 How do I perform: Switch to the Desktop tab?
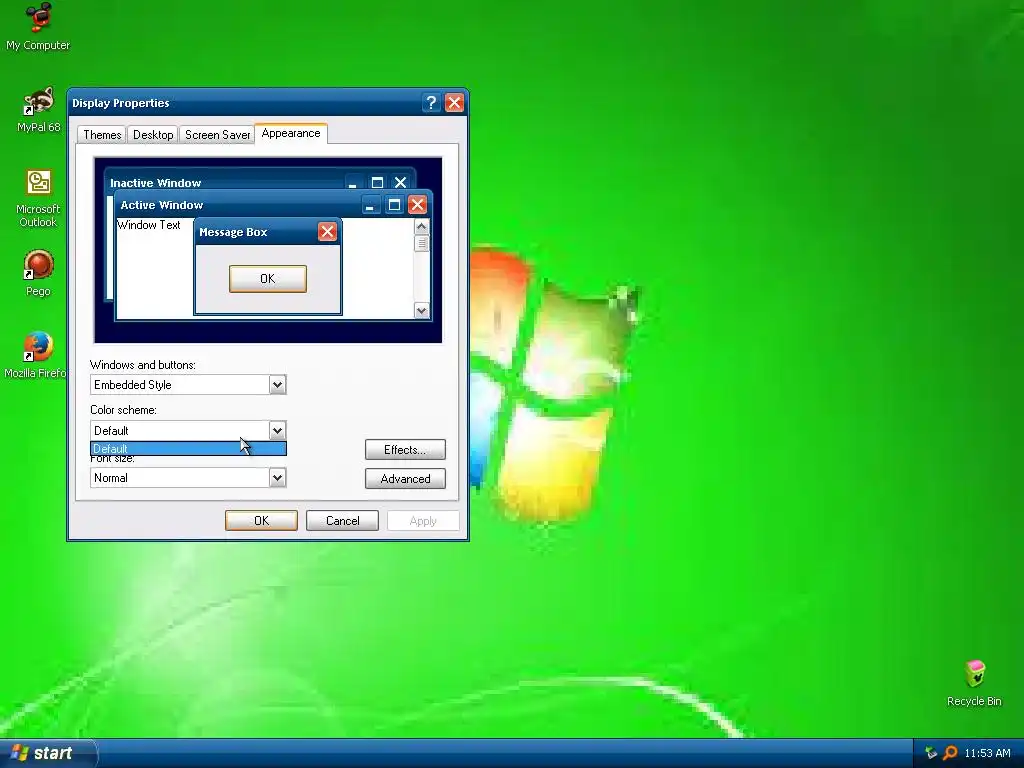[153, 135]
